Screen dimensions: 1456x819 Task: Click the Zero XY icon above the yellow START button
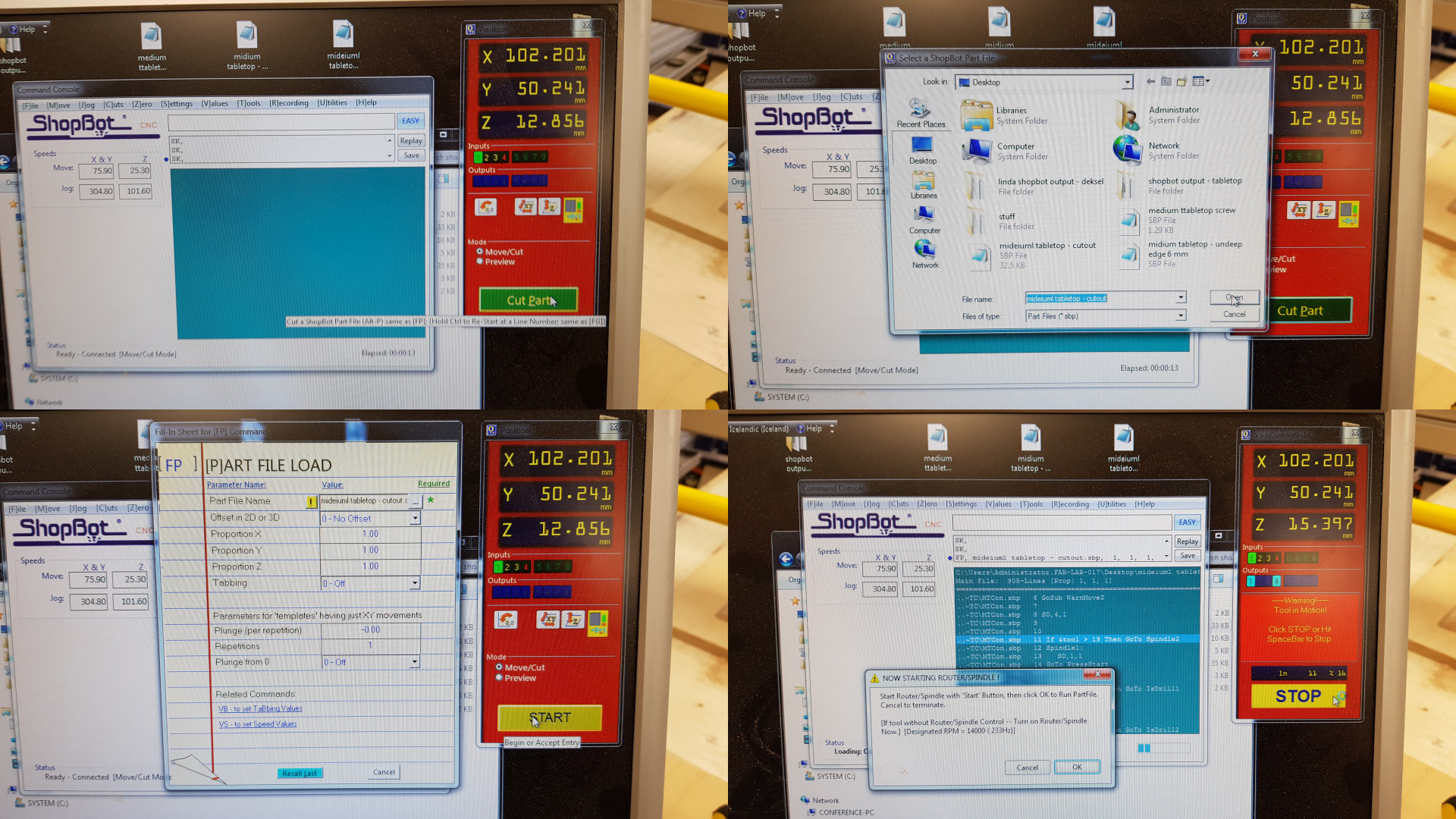[548, 620]
